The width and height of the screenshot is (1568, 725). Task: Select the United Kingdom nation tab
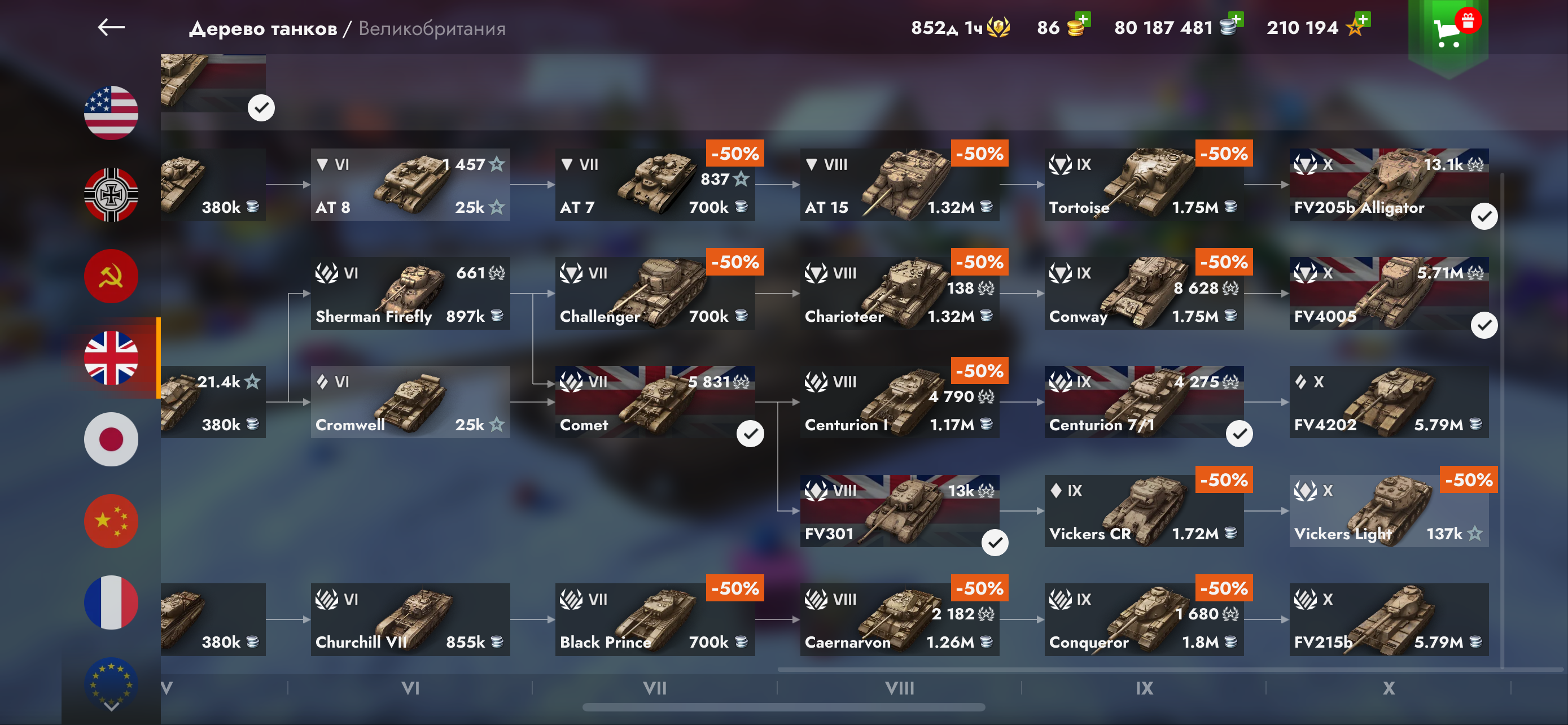click(x=111, y=358)
